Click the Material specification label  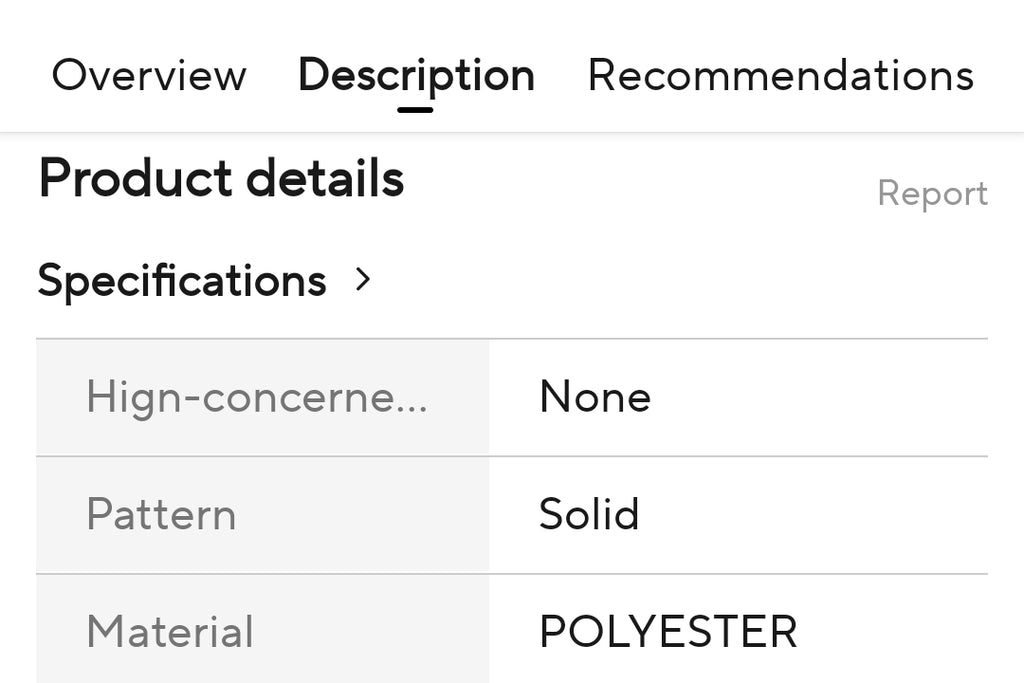[170, 631]
